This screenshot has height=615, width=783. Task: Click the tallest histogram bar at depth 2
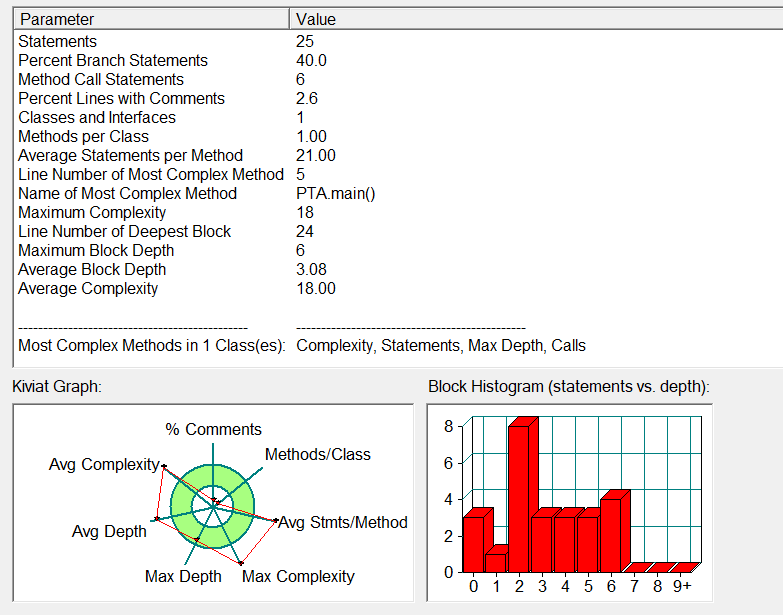(519, 499)
